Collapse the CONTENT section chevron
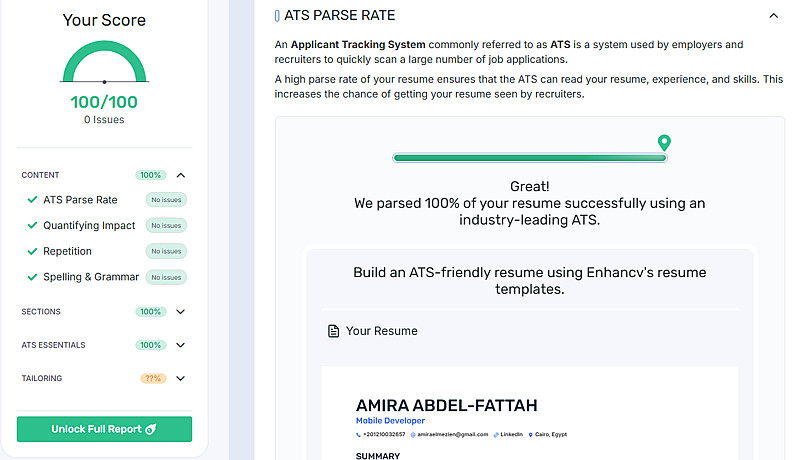 (181, 175)
